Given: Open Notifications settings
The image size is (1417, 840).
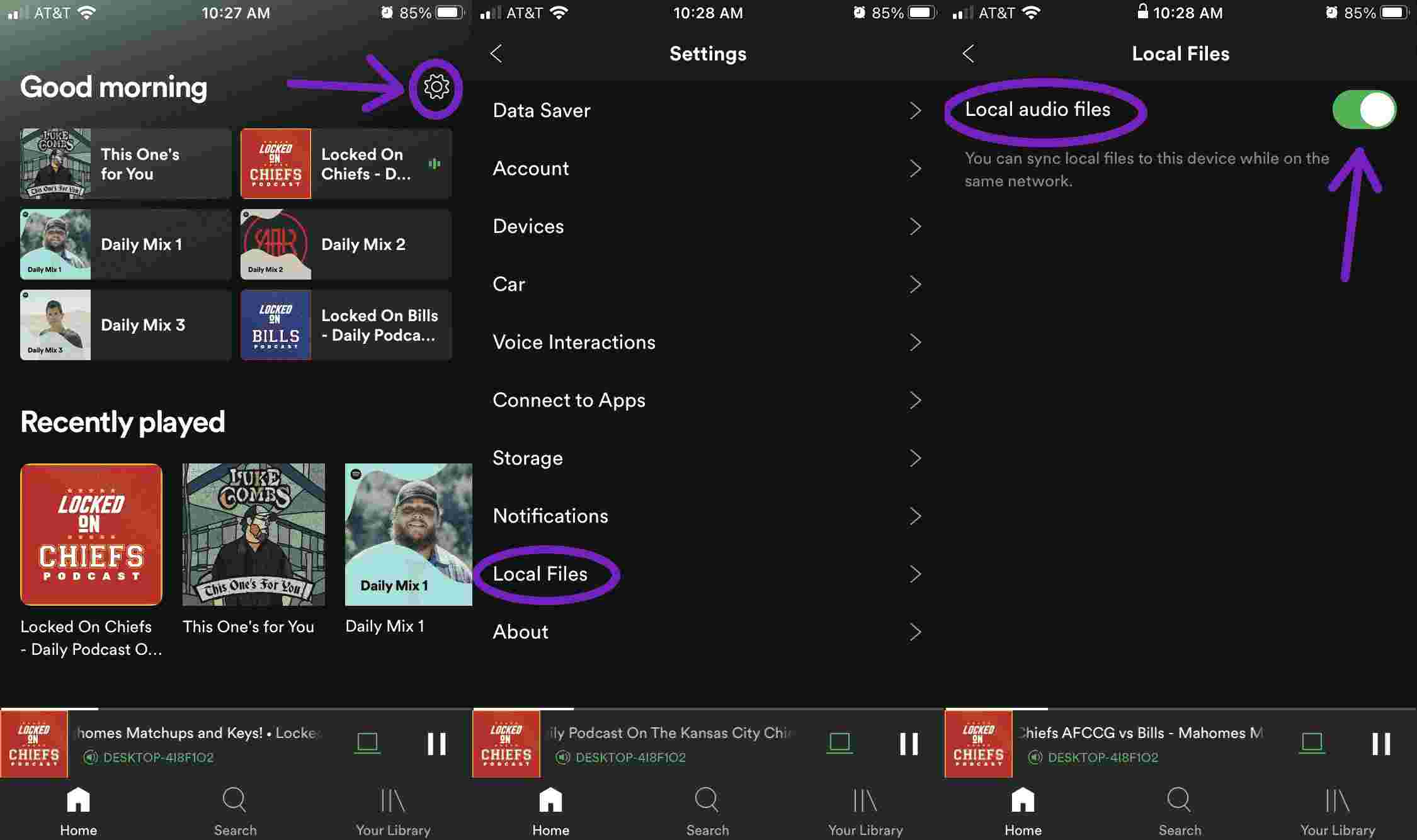Looking at the screenshot, I should 708,516.
